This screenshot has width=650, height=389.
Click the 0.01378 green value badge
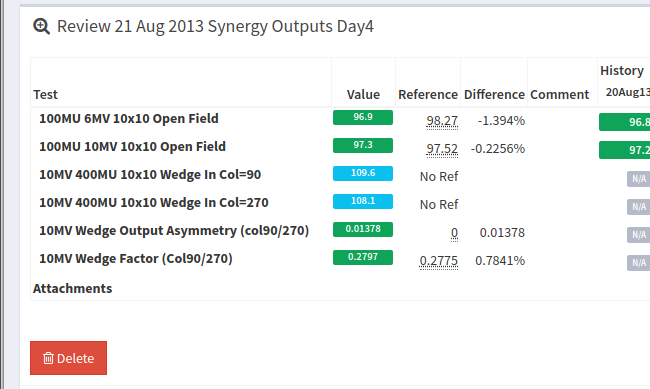[x=363, y=229]
